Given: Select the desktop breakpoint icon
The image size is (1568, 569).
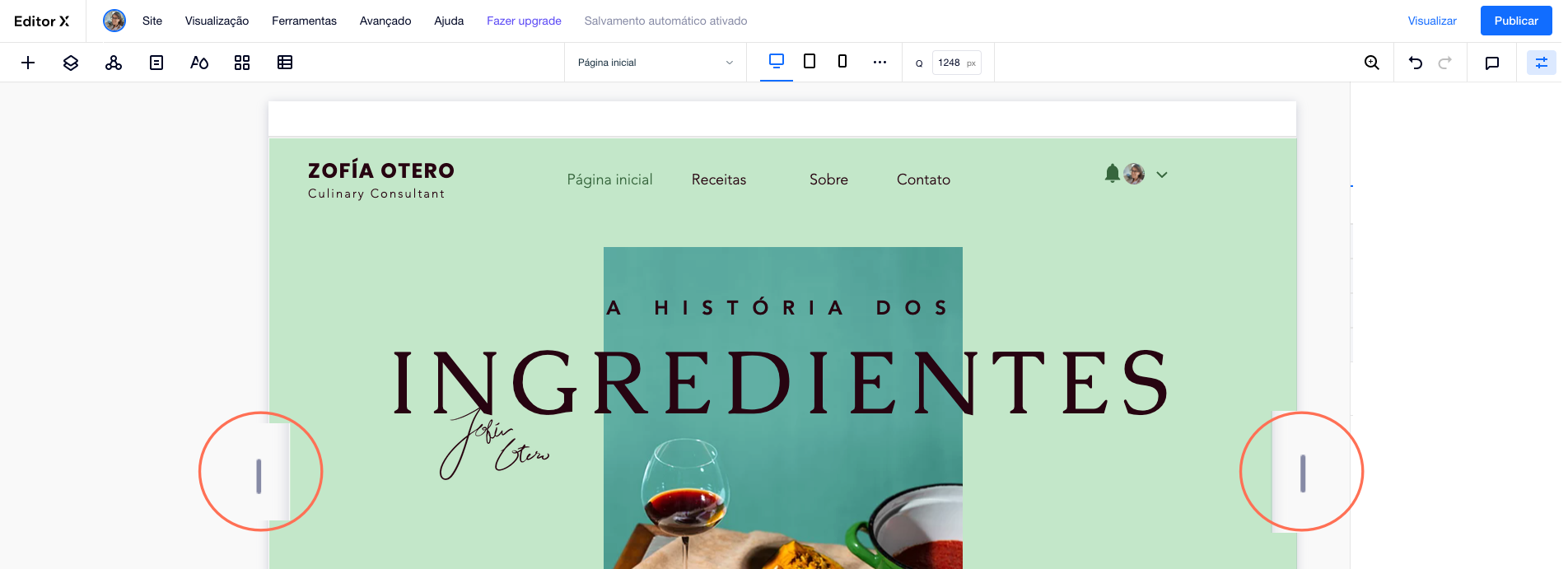Looking at the screenshot, I should click(777, 61).
